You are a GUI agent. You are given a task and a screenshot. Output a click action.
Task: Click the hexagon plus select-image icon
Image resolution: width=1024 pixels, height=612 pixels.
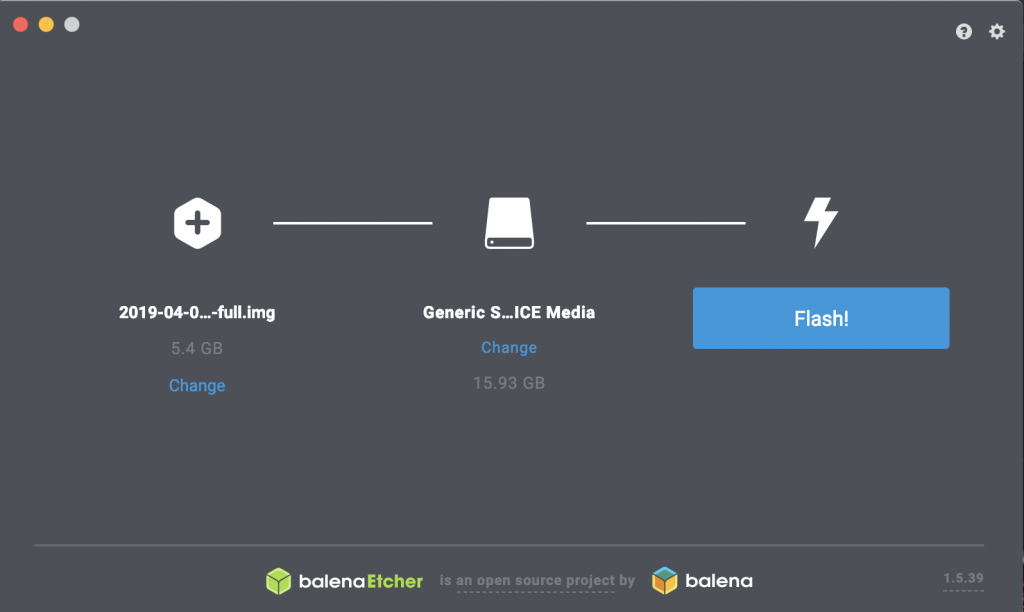coord(197,223)
